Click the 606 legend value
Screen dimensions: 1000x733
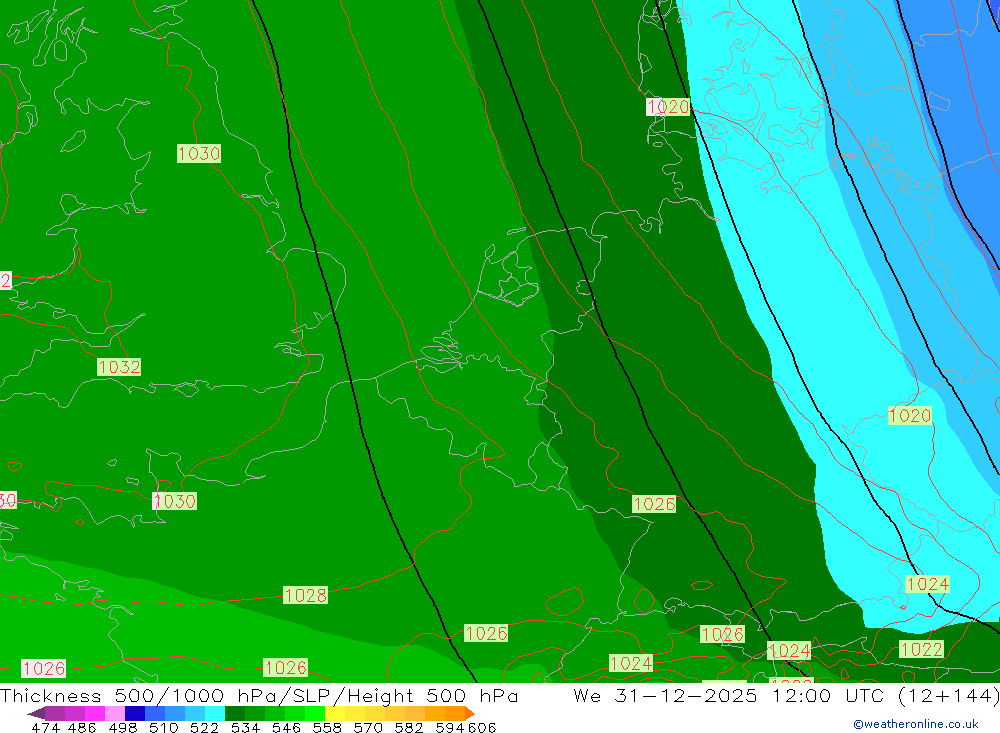pyautogui.click(x=482, y=728)
